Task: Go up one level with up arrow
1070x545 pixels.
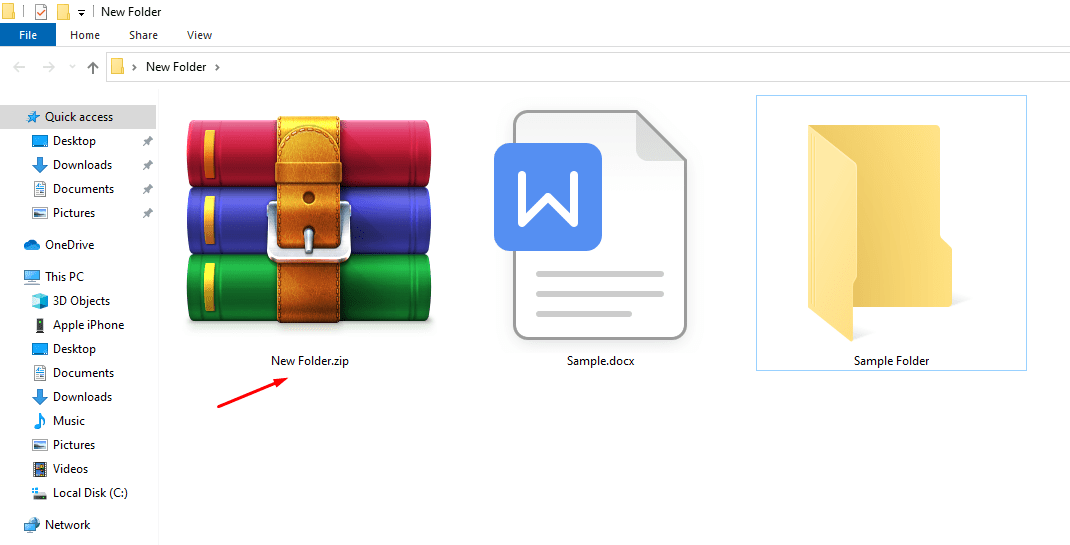Action: tap(93, 67)
